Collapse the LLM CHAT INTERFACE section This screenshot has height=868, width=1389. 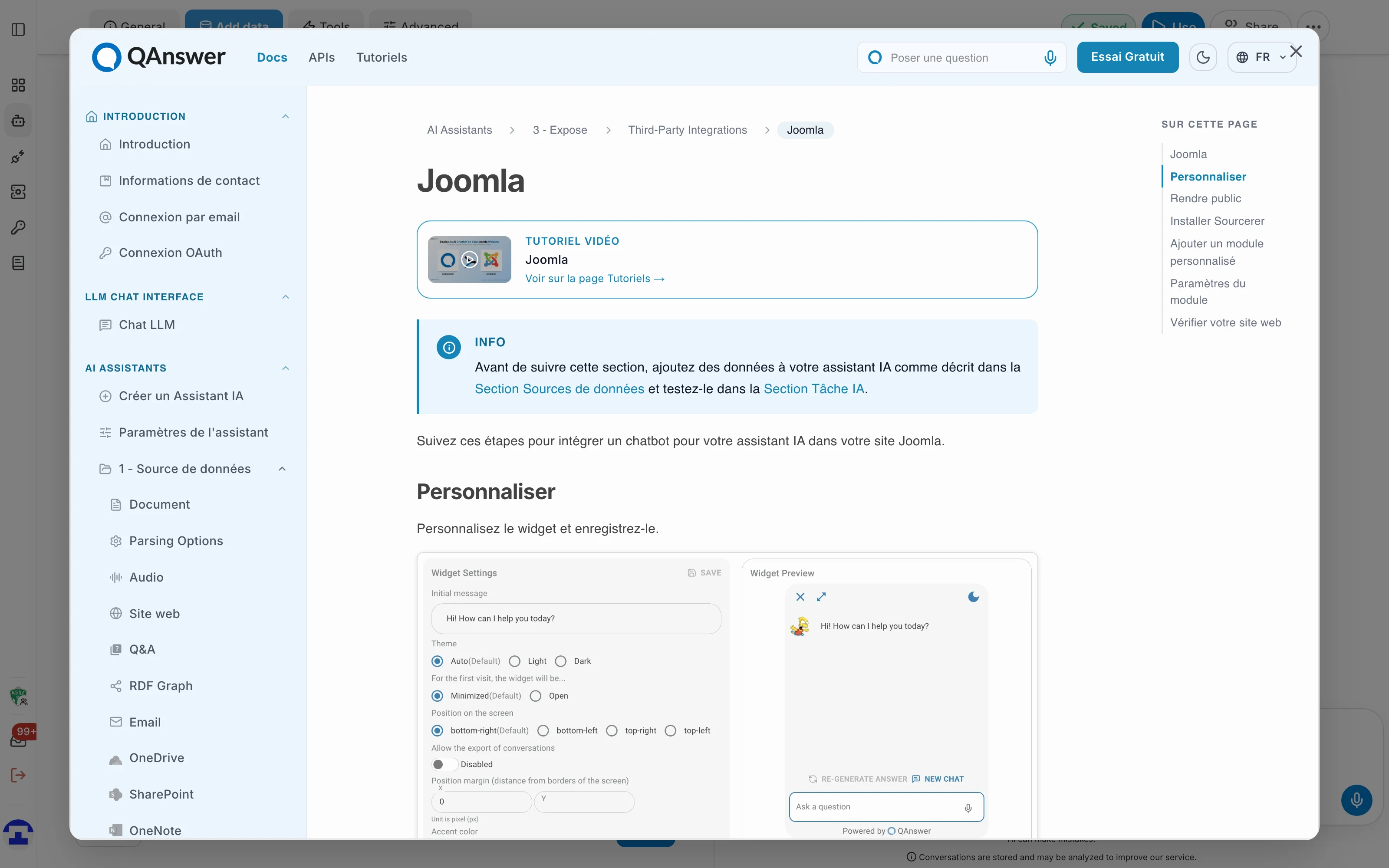coord(285,297)
